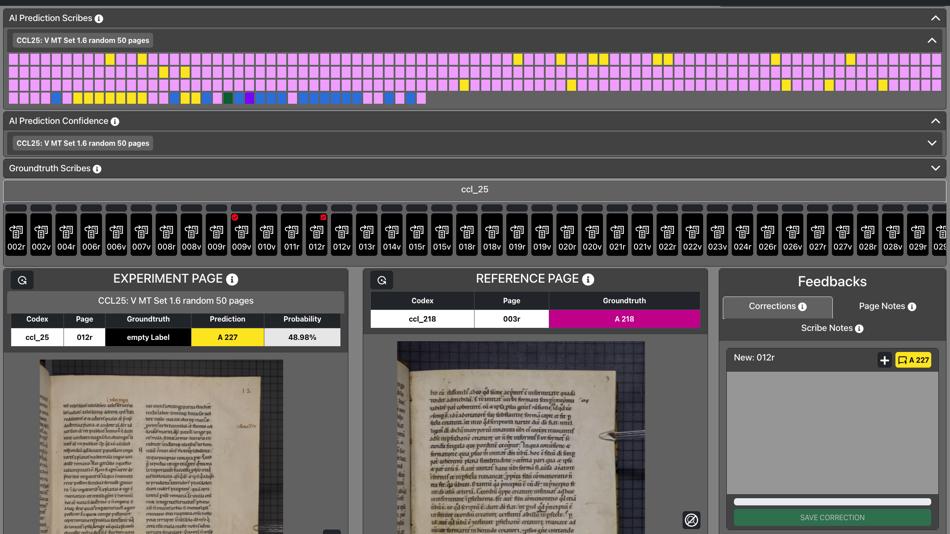
Task: Click the plus icon in New: 012r correction
Action: pyautogui.click(x=884, y=360)
